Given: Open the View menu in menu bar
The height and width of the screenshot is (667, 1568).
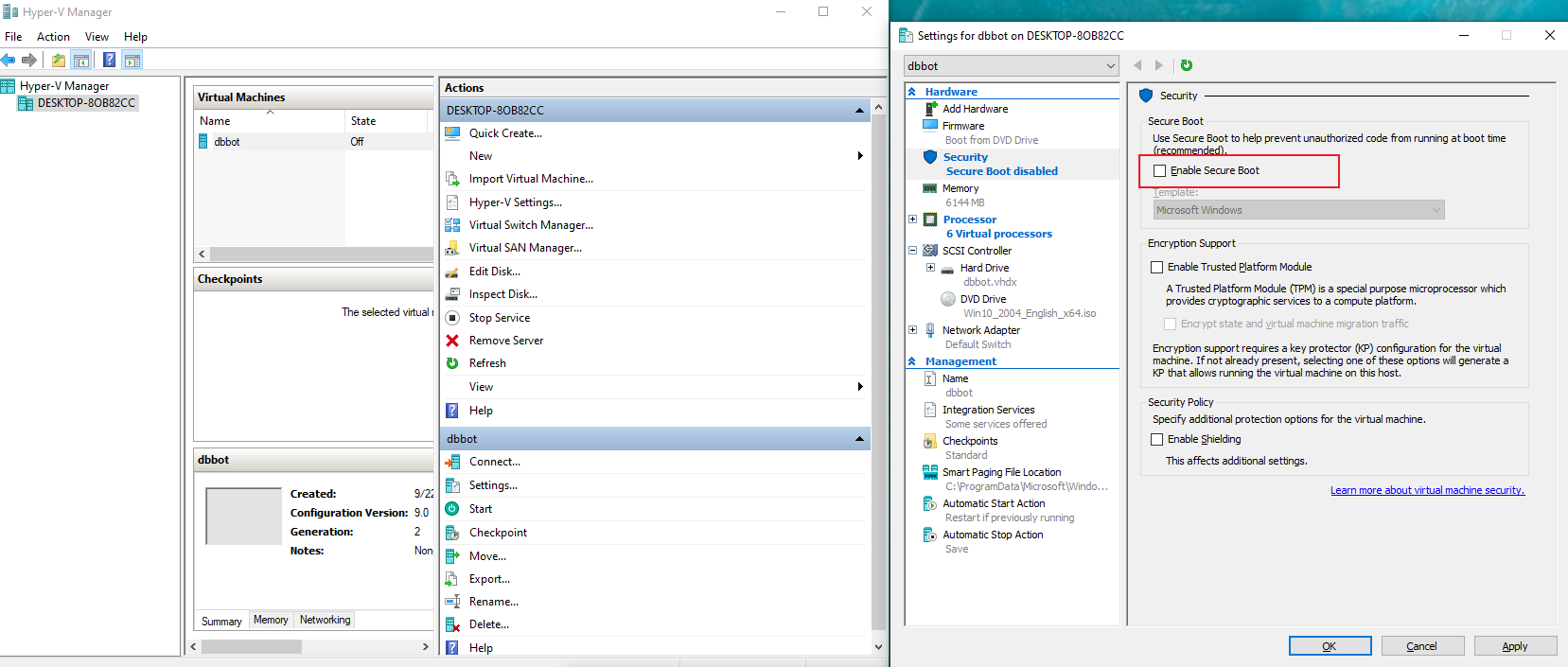Looking at the screenshot, I should tap(97, 37).
